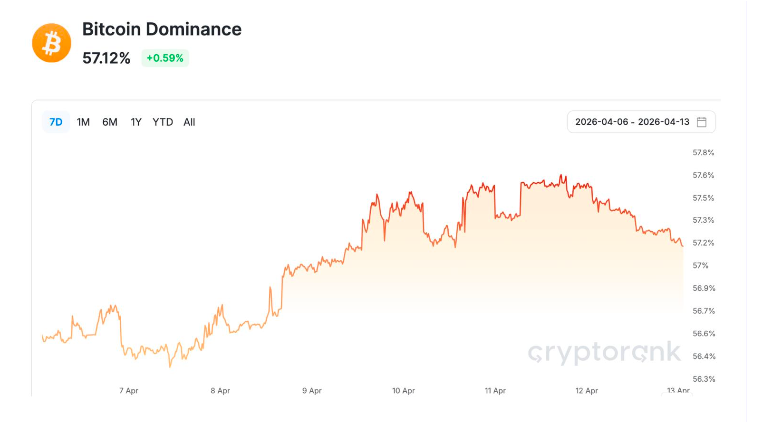This screenshot has width=770, height=444.
Task: Click the cryptorank watermark logo
Action: click(605, 352)
